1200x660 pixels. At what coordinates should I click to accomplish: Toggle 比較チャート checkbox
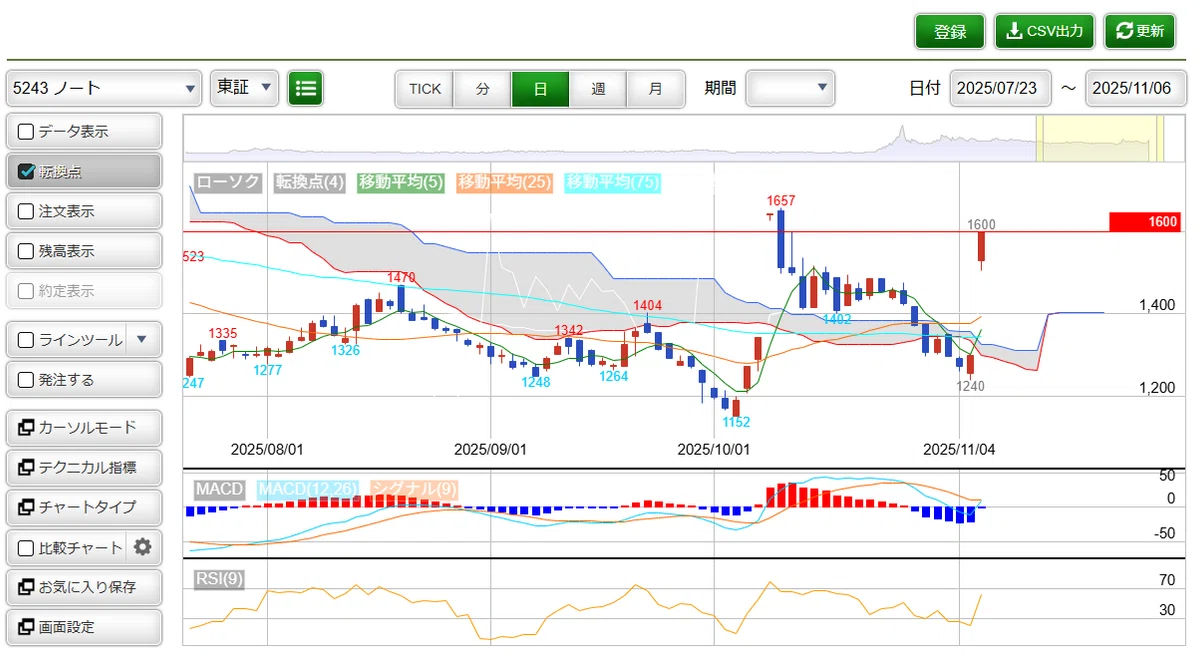[26, 548]
